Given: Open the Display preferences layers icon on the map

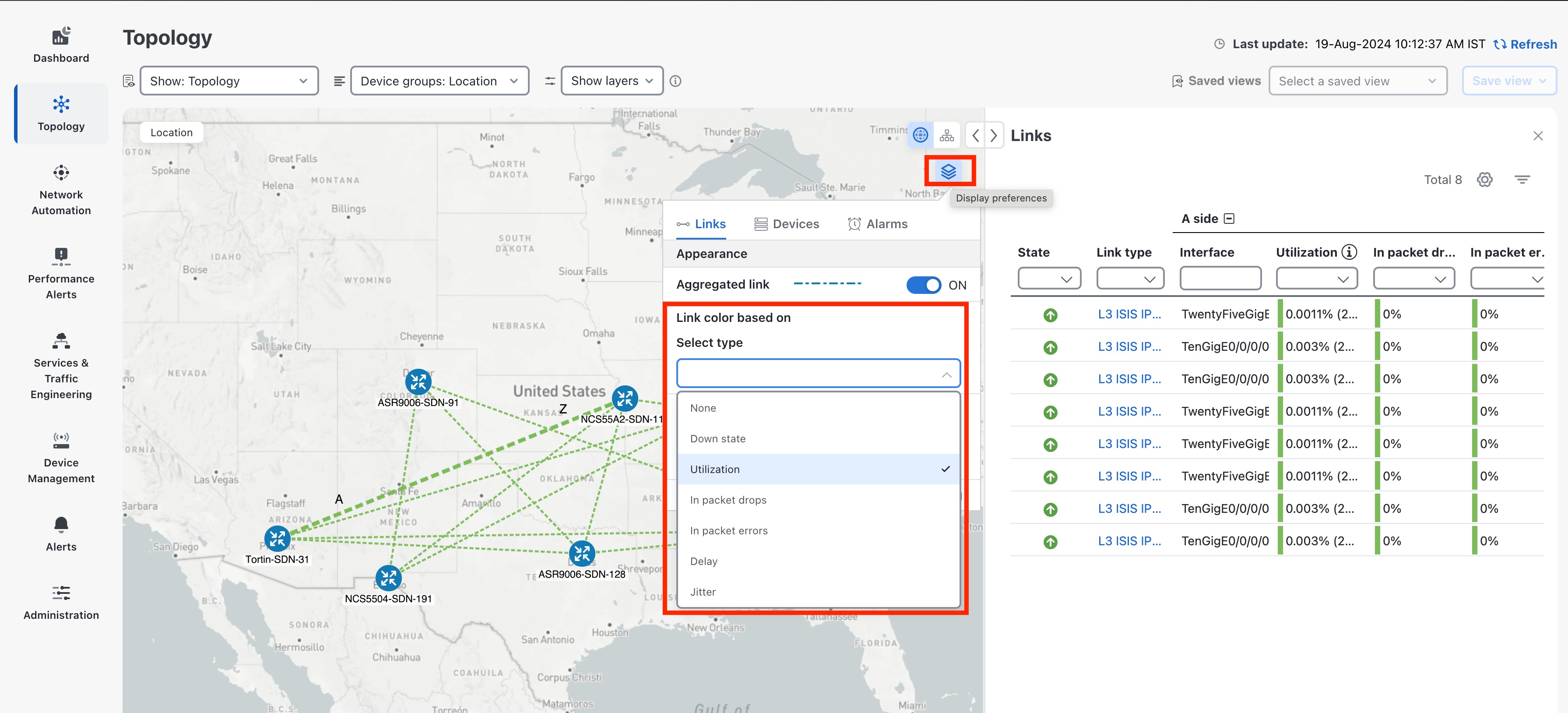Looking at the screenshot, I should tap(949, 171).
